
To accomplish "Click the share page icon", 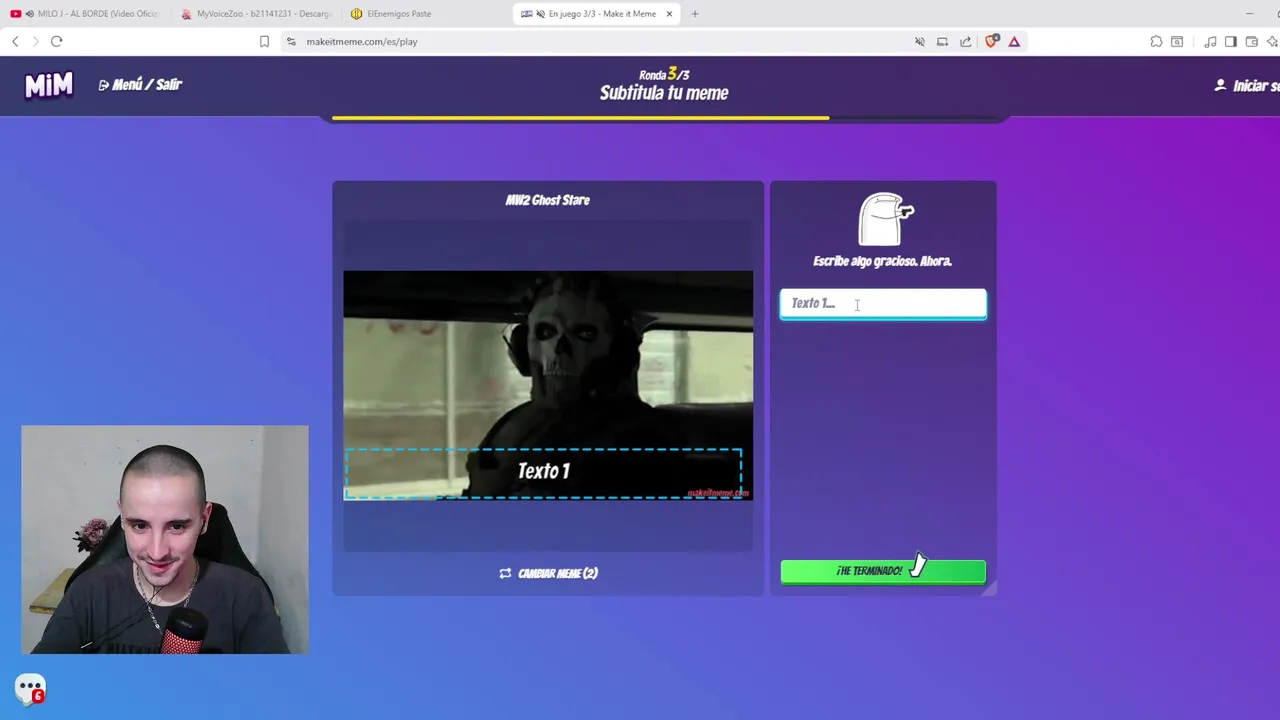I will (965, 41).
